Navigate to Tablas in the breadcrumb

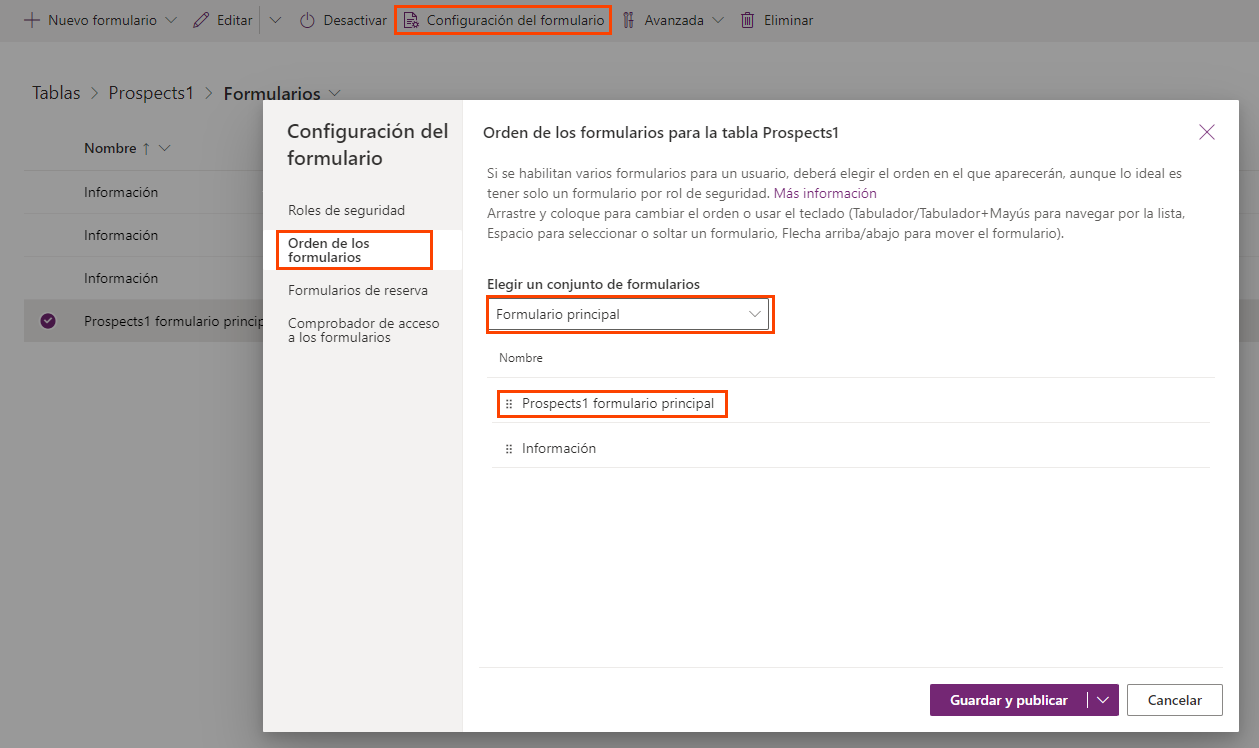[55, 92]
